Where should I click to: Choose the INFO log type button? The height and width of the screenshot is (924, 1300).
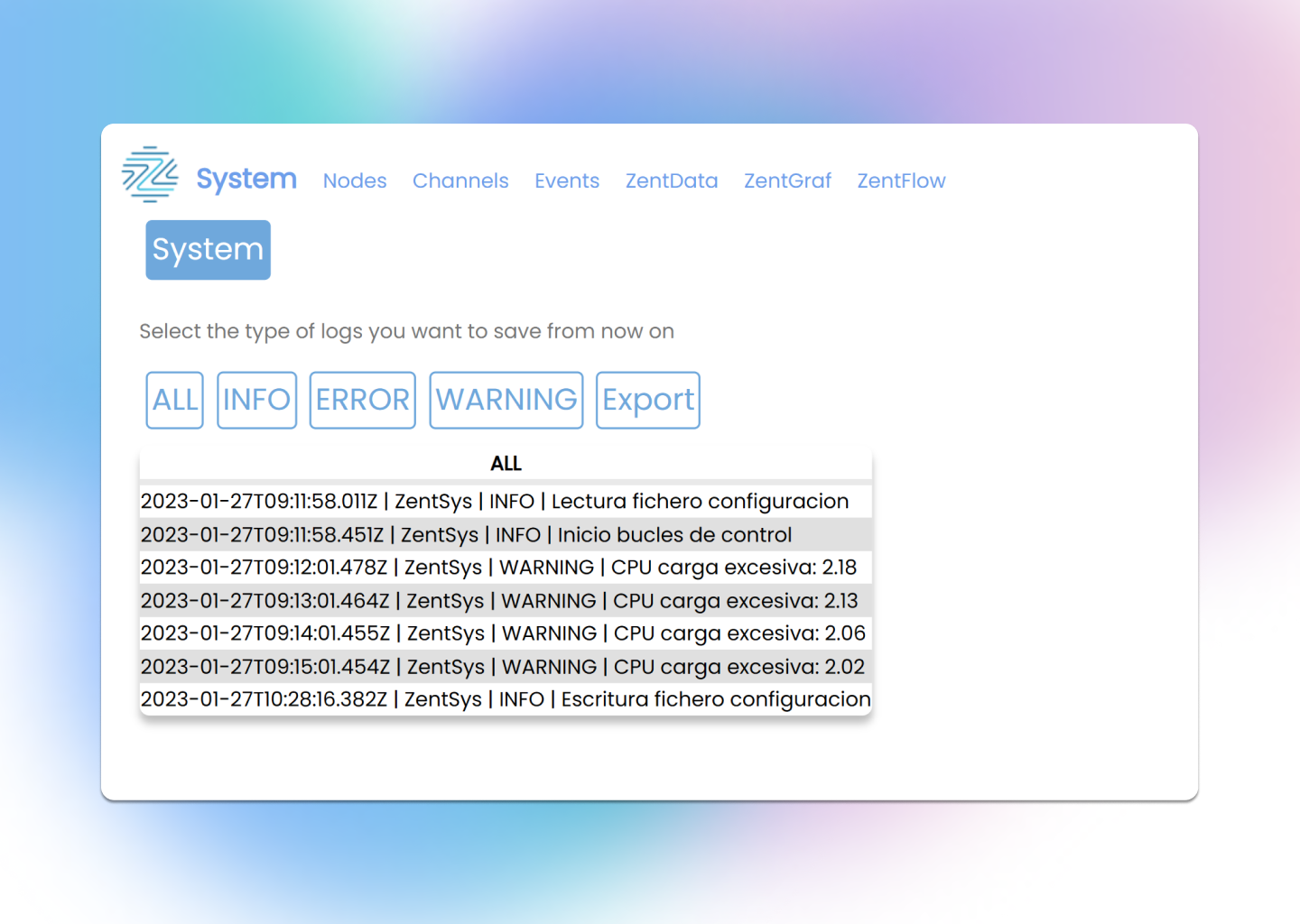256,400
